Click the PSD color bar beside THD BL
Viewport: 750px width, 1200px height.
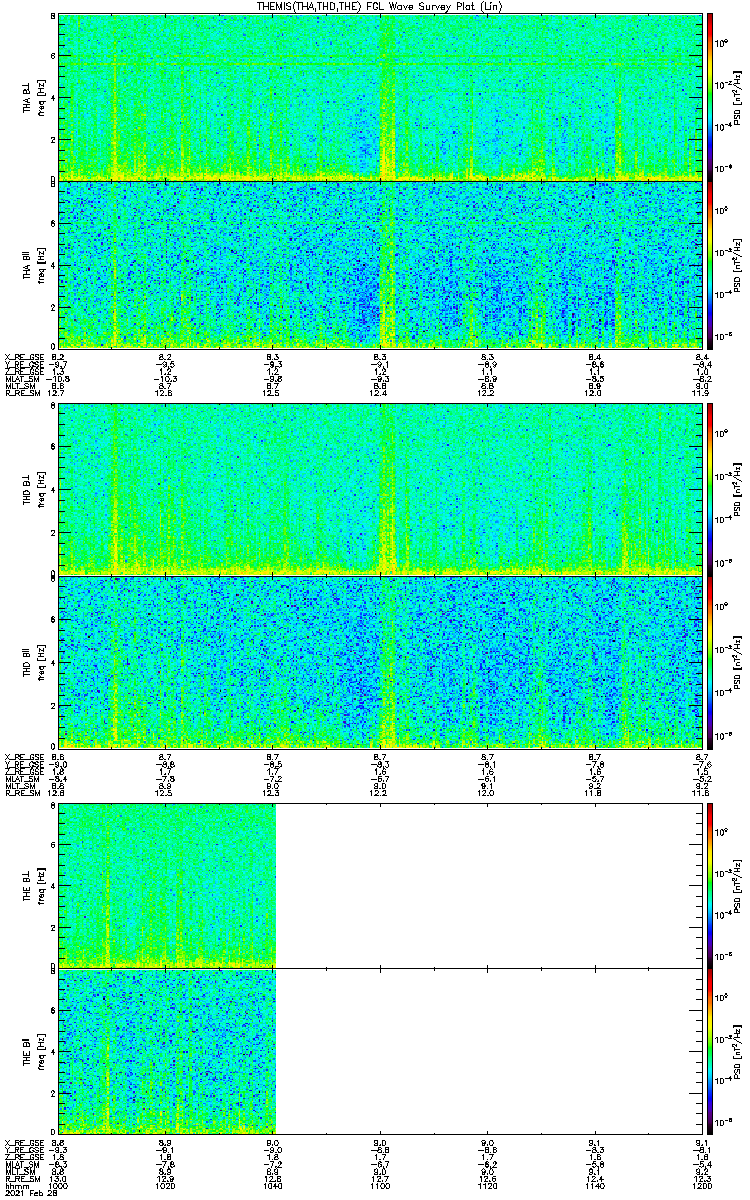point(711,489)
